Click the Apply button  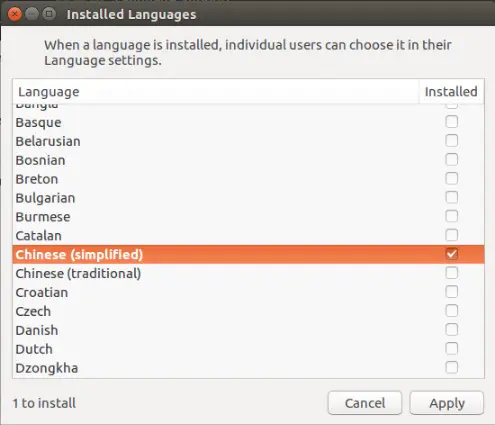pos(447,403)
